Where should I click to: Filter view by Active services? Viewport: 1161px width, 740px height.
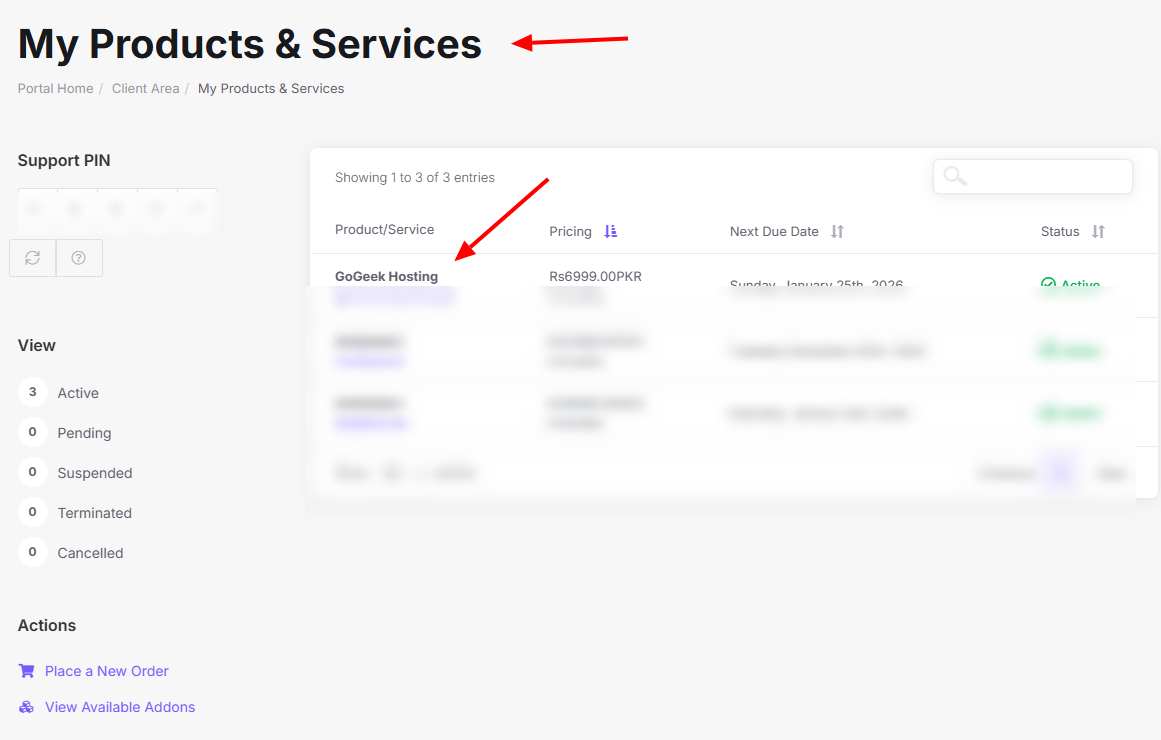tap(77, 393)
